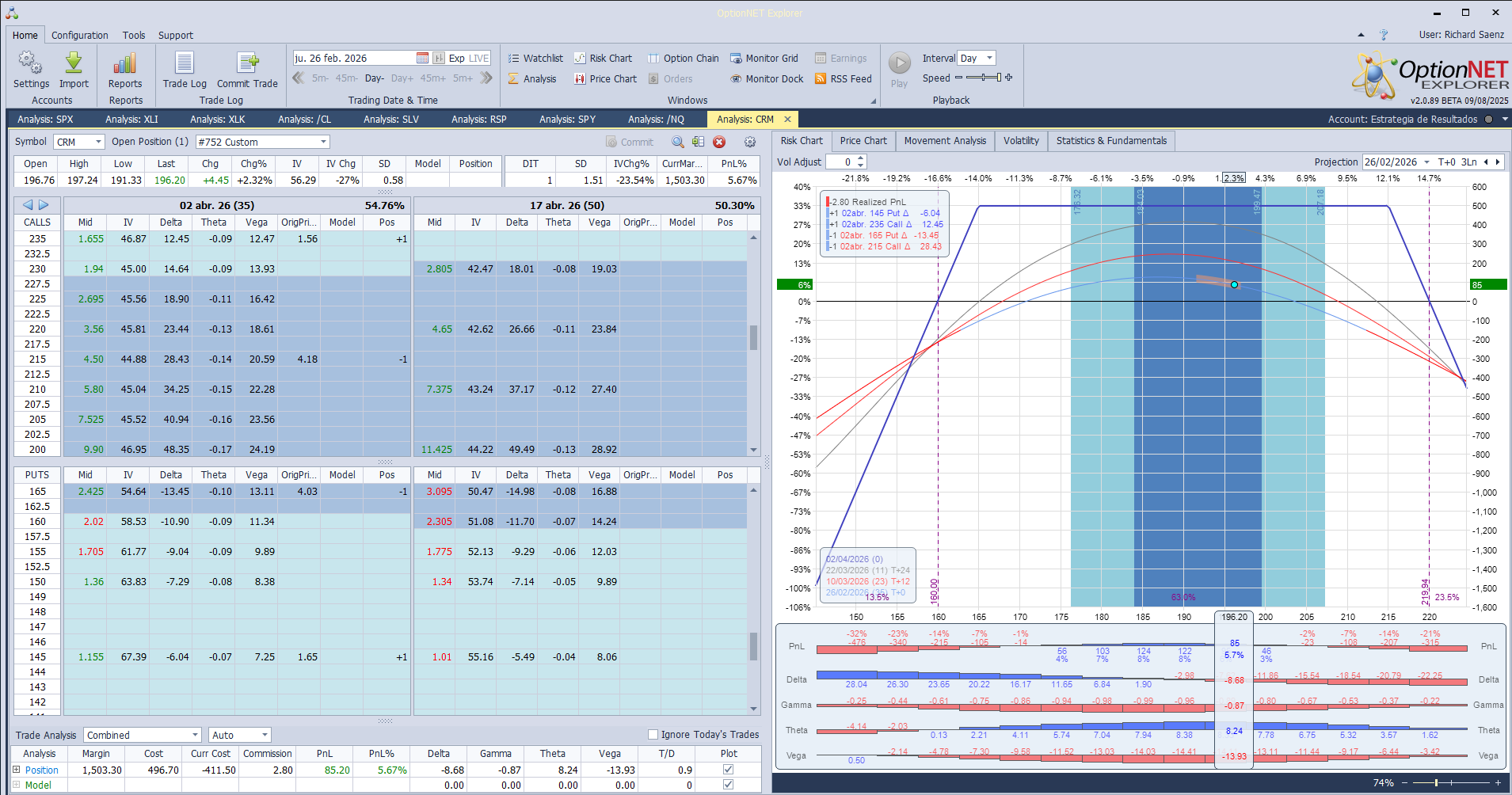Click the fast-forward double-chevron after 5m+

point(486,78)
